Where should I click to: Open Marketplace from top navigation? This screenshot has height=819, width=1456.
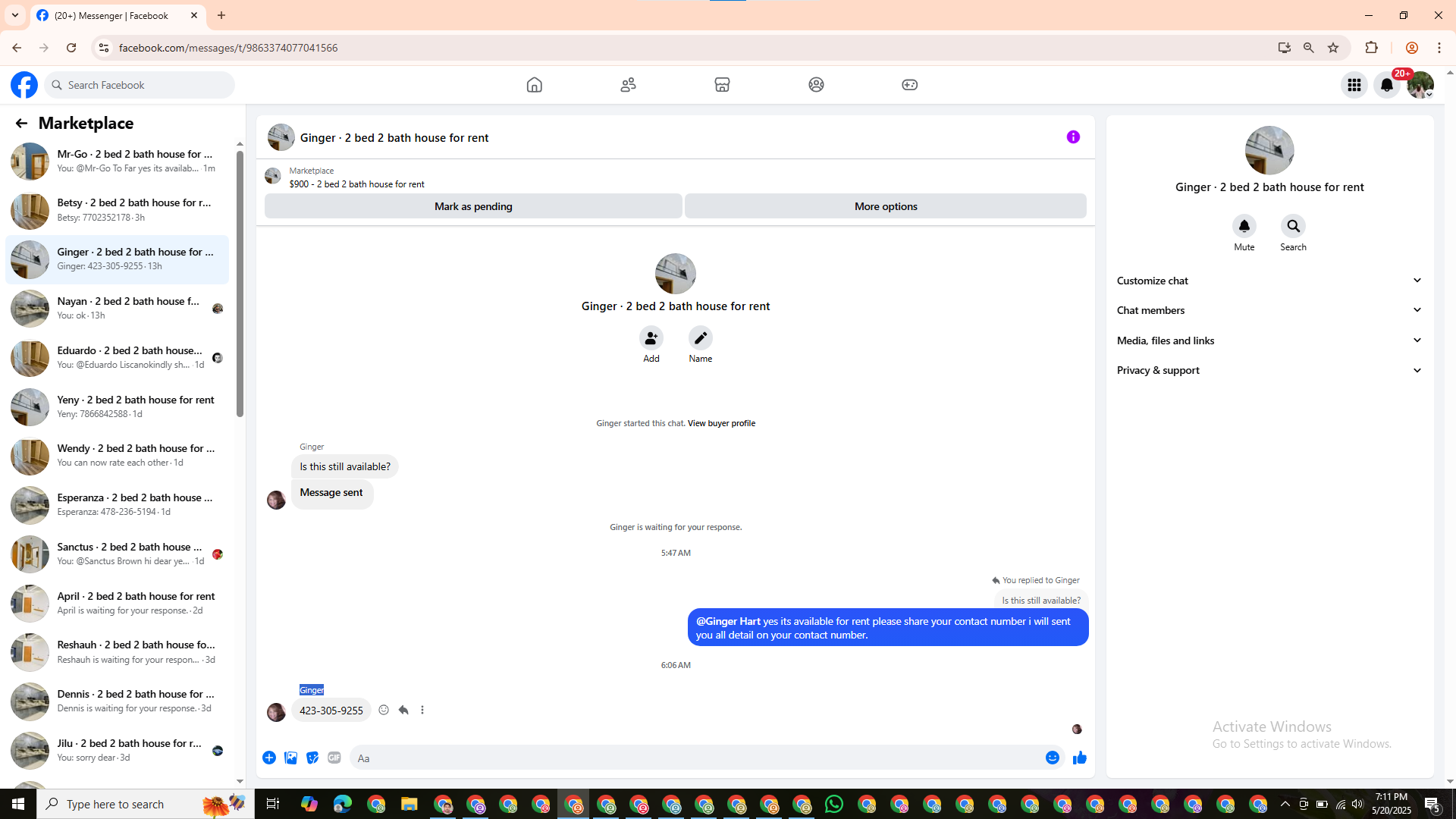click(x=722, y=85)
